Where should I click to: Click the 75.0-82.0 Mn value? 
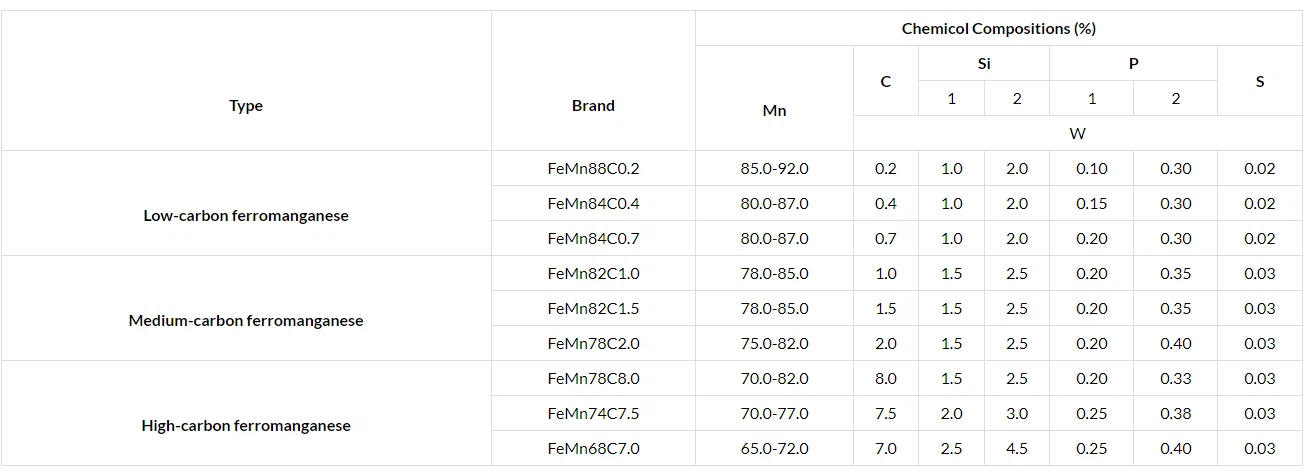click(x=774, y=344)
